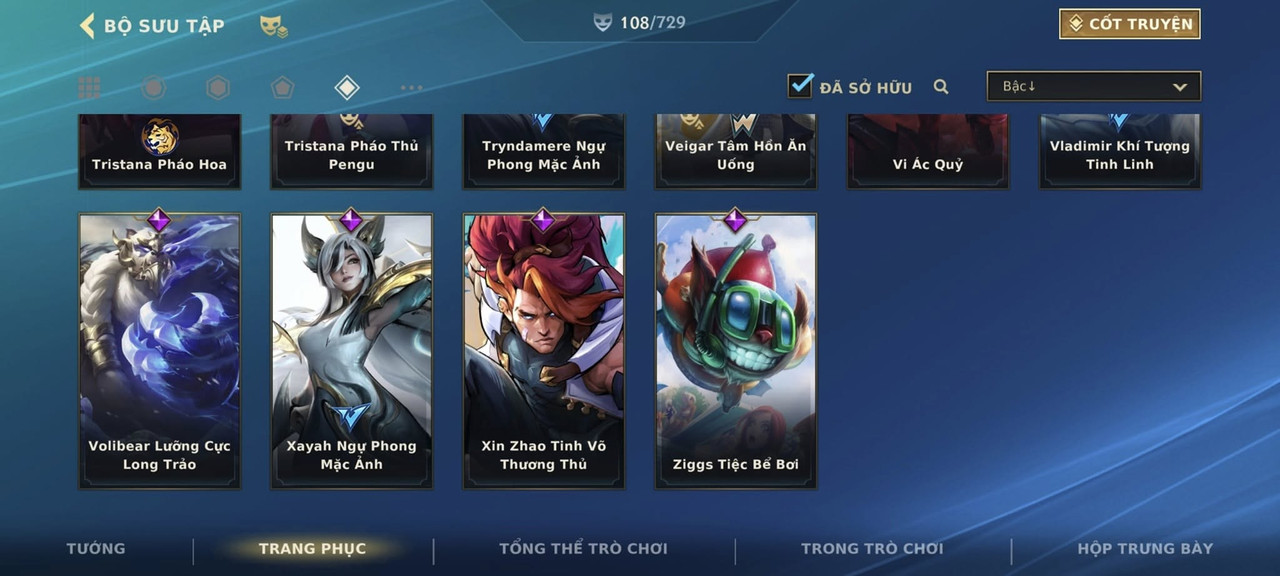Open the Trong Trò Chơi tab
Viewport: 1280px width, 576px height.
coord(872,548)
